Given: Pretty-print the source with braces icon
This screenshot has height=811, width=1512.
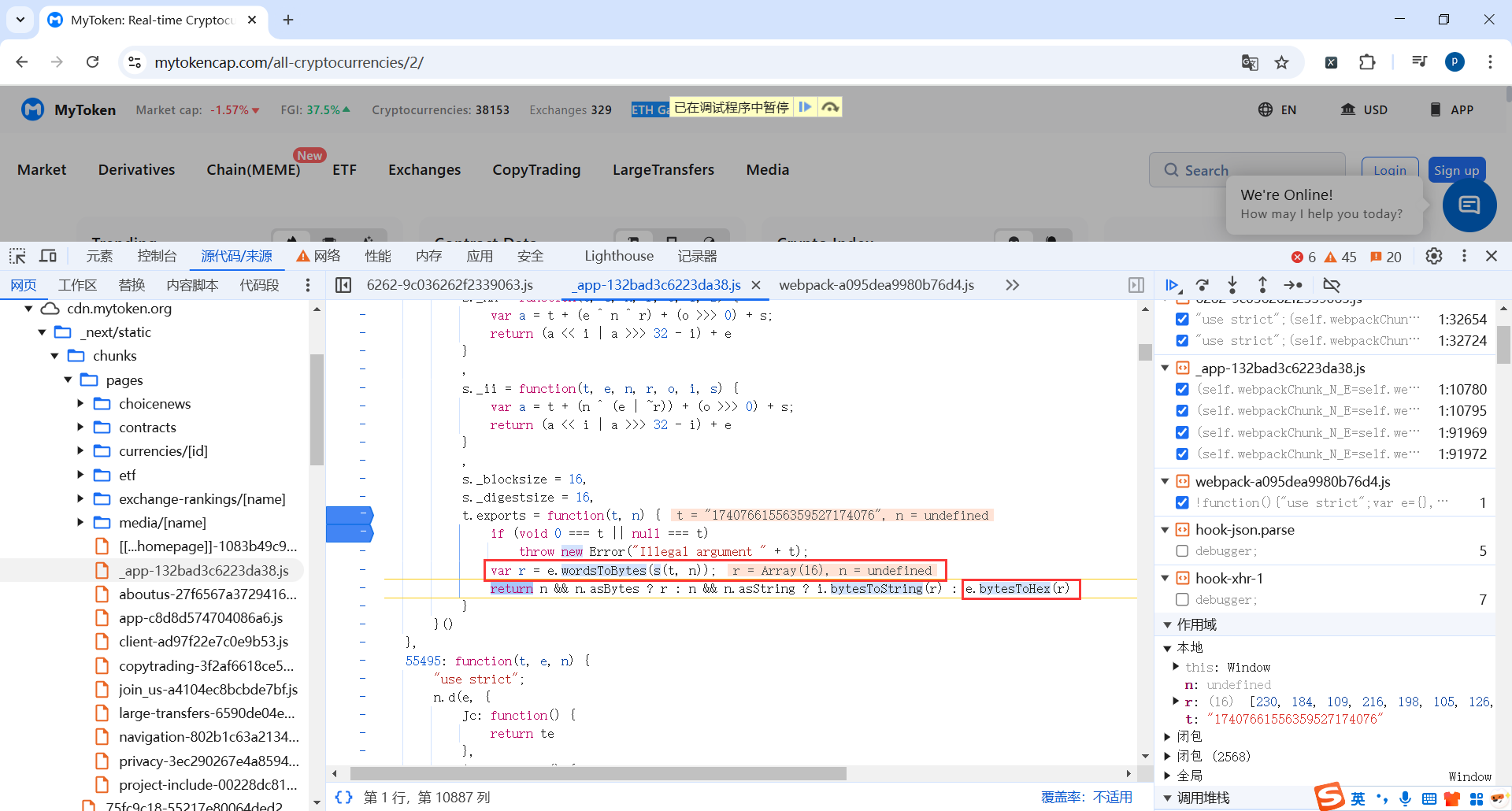Looking at the screenshot, I should point(343,797).
